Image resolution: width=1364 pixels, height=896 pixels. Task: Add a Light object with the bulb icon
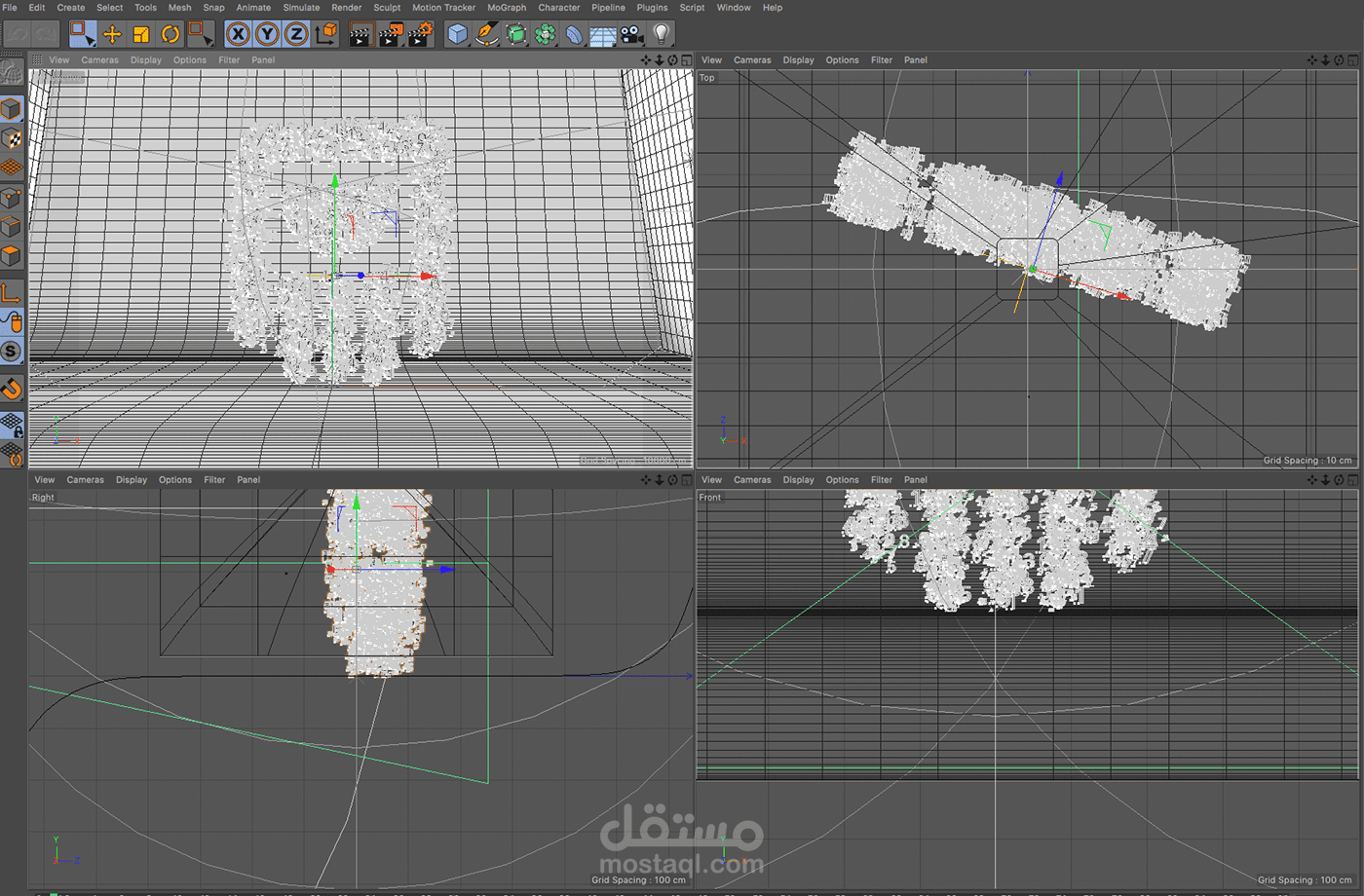(662, 35)
